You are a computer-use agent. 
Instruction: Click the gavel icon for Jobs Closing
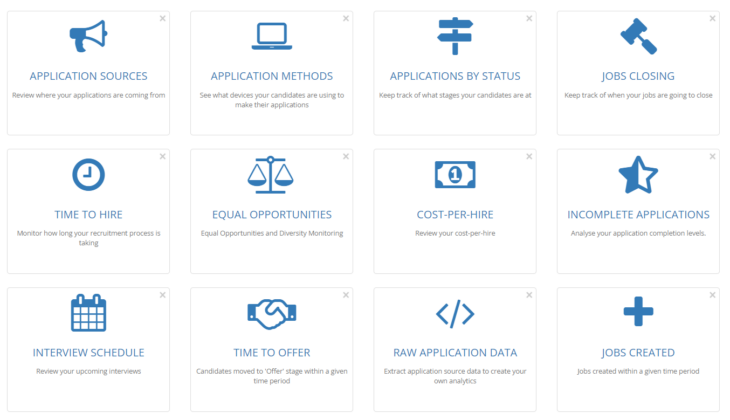click(638, 37)
